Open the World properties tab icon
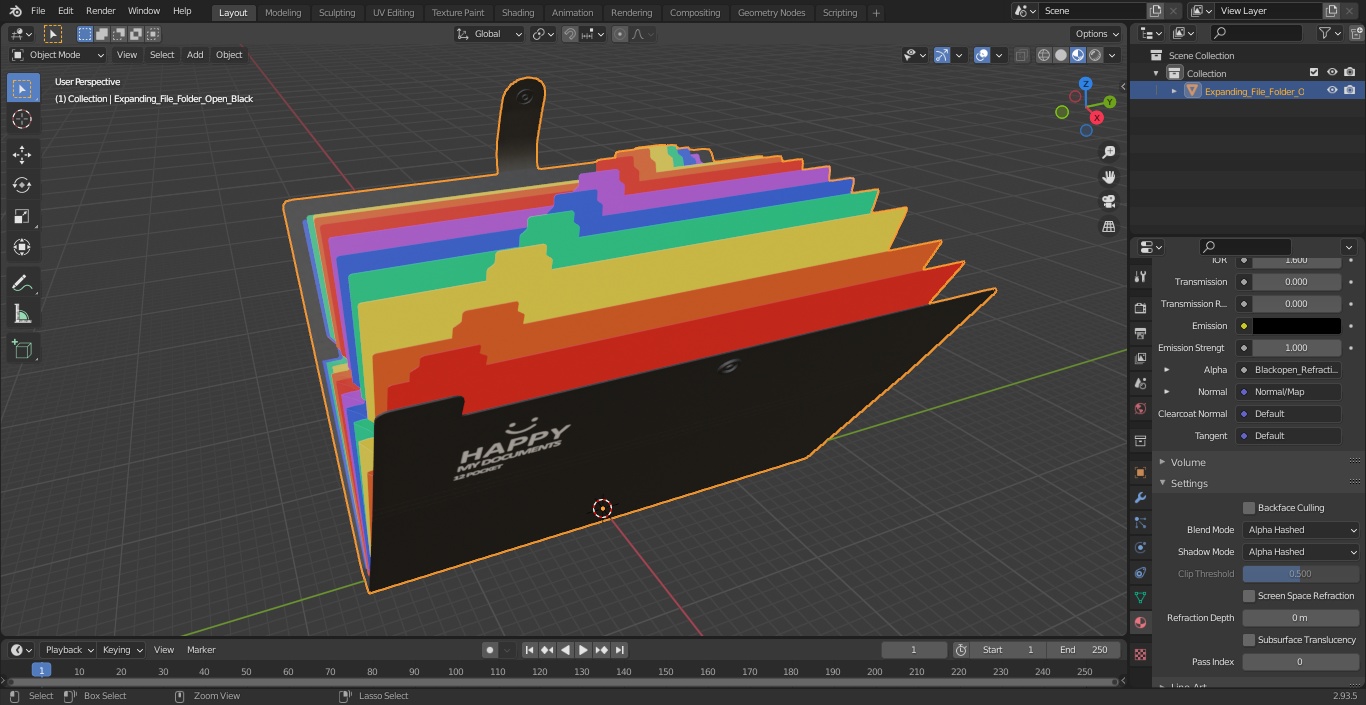This screenshot has width=1366, height=705. pos(1140,408)
